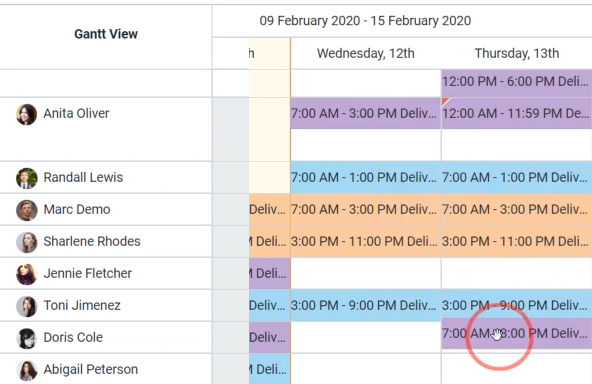Click the Wednesday, 12th column header
Image resolution: width=592 pixels, height=384 pixels.
point(365,53)
